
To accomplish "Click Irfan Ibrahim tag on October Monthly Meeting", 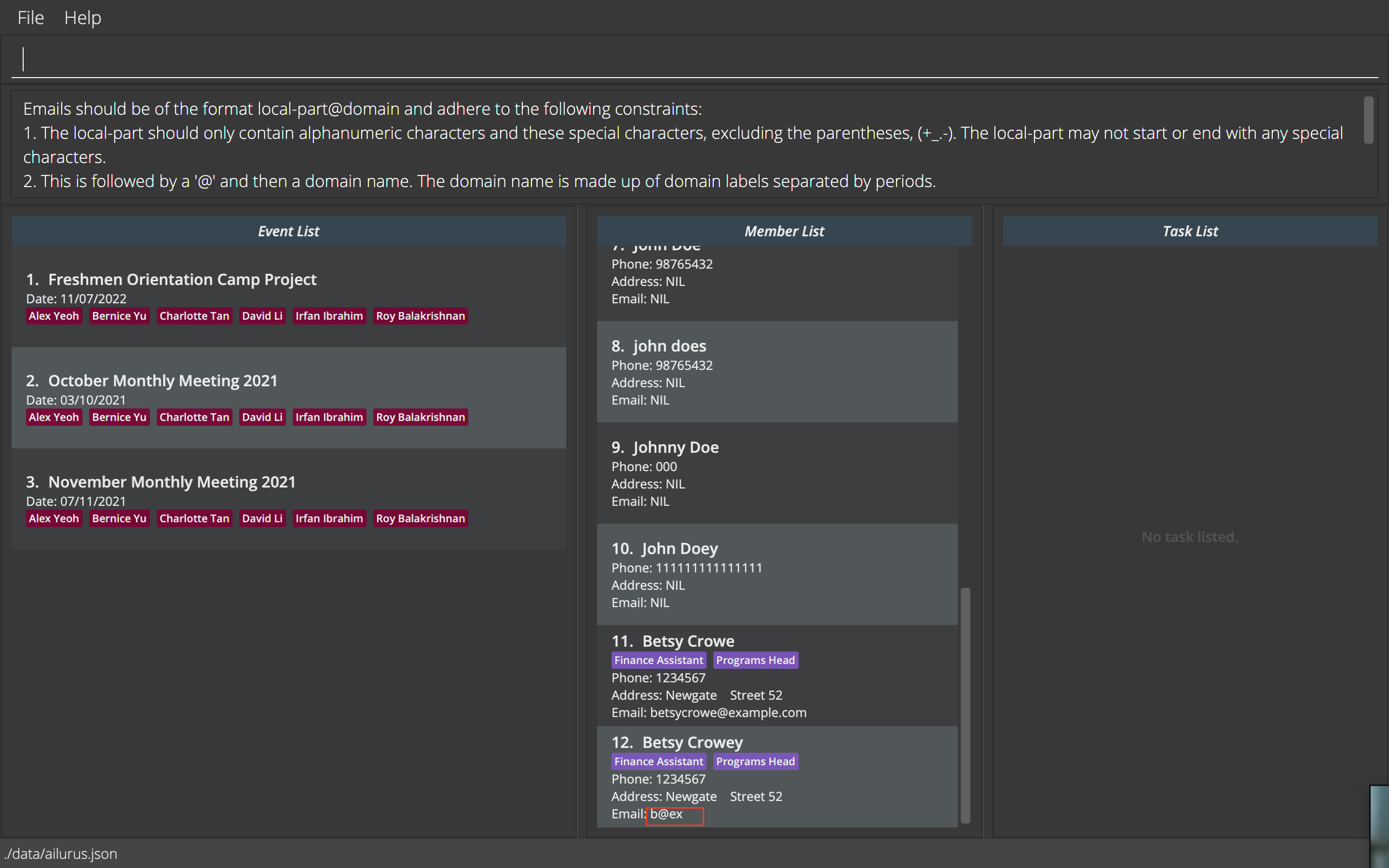I will click(x=328, y=417).
